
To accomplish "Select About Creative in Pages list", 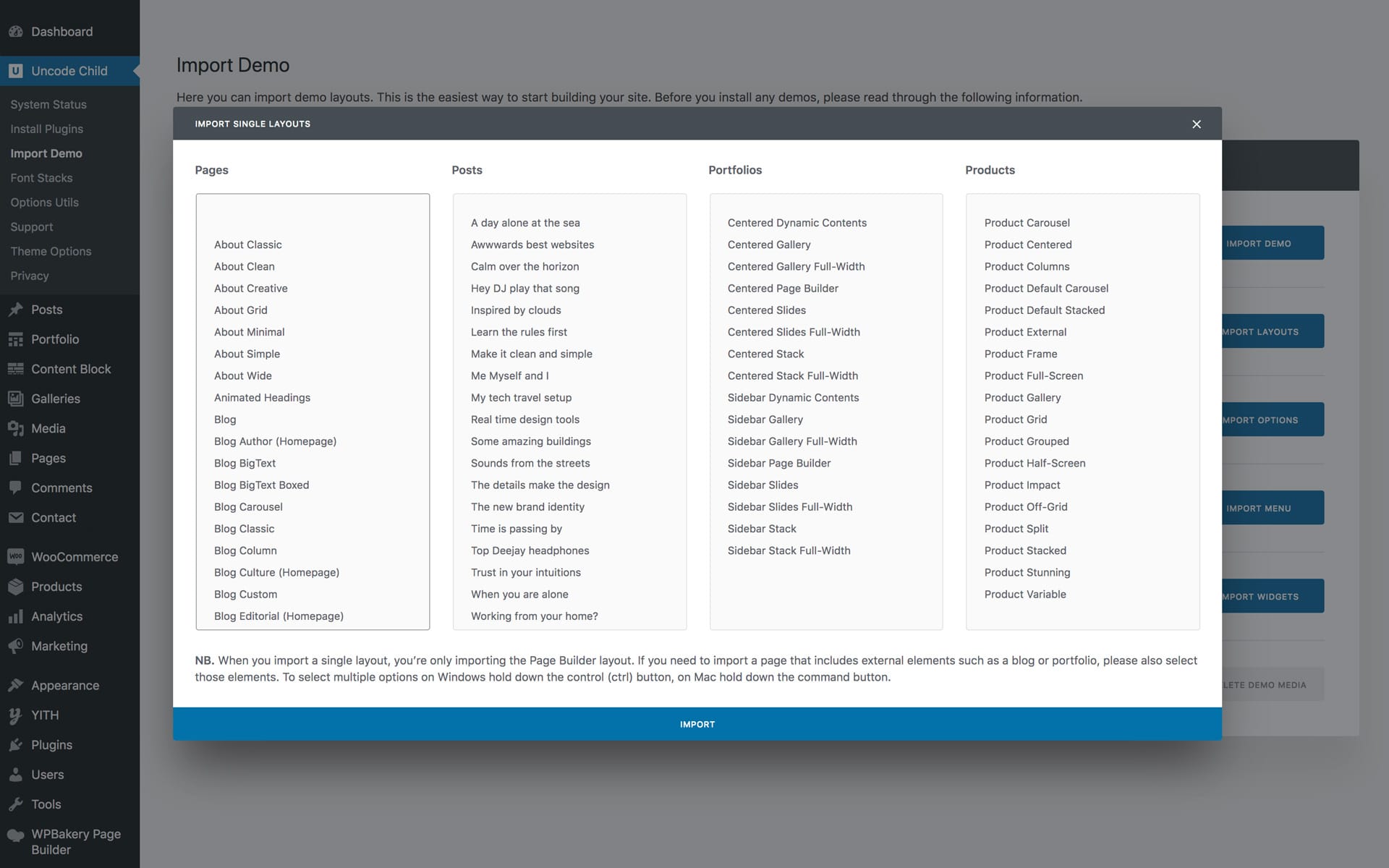I will coord(250,288).
